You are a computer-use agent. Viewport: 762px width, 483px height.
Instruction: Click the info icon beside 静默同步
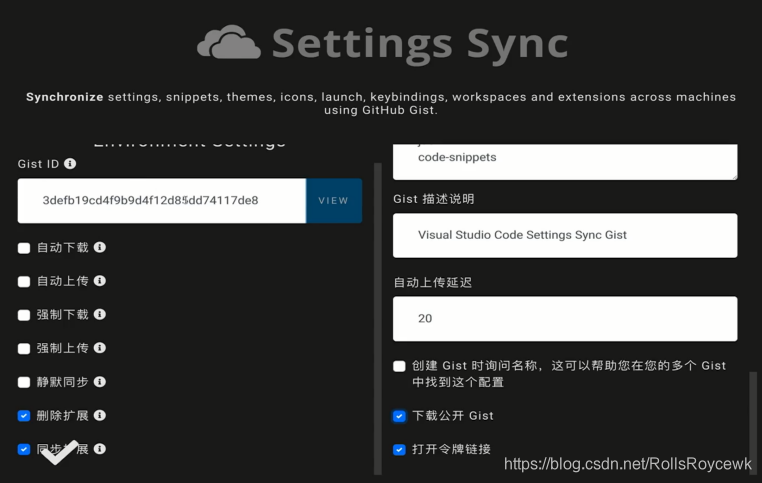[x=100, y=382]
